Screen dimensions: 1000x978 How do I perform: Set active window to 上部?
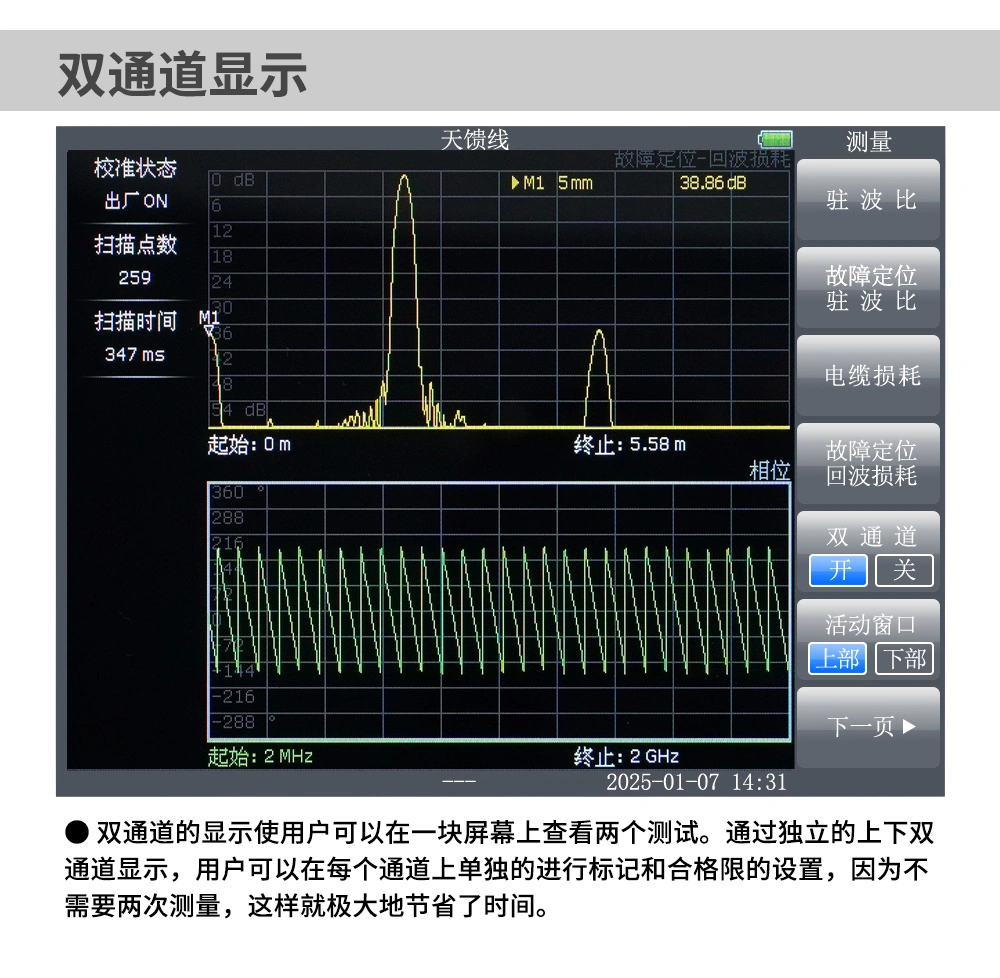pyautogui.click(x=838, y=658)
